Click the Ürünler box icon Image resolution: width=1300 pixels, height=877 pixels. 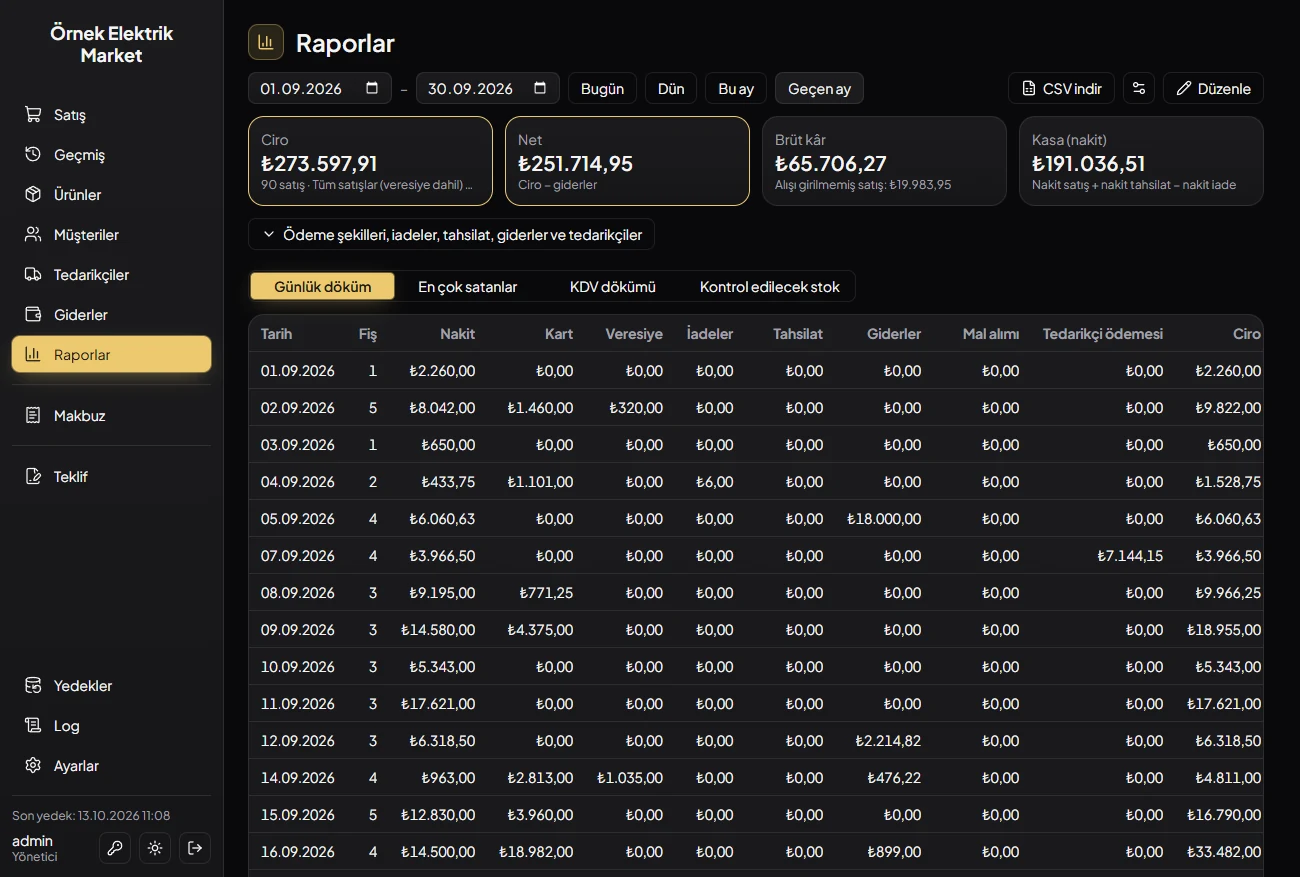click(x=33, y=195)
